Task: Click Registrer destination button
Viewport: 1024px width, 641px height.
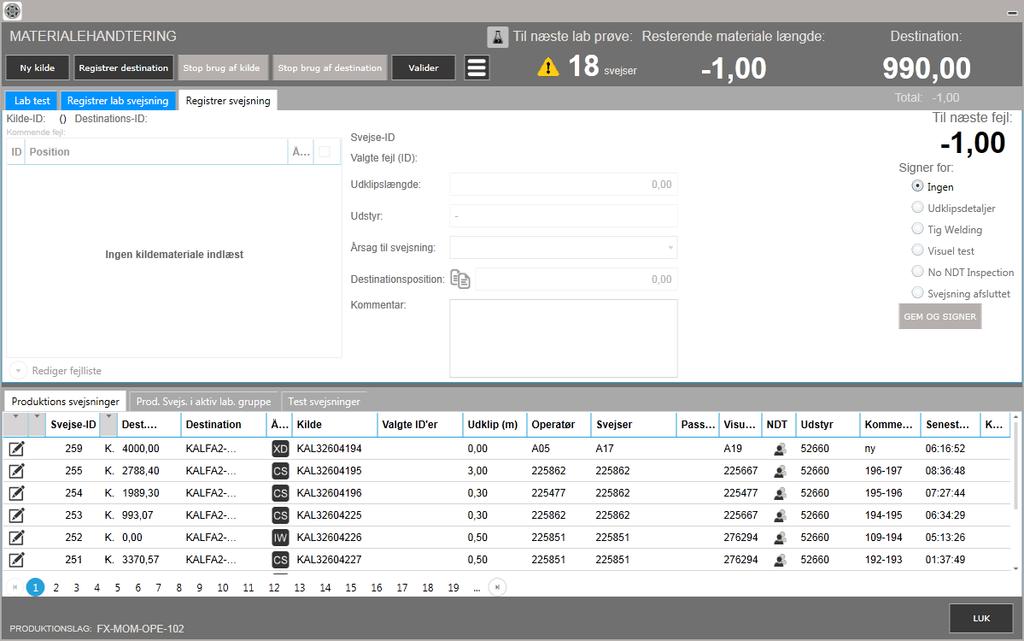Action: tap(123, 67)
